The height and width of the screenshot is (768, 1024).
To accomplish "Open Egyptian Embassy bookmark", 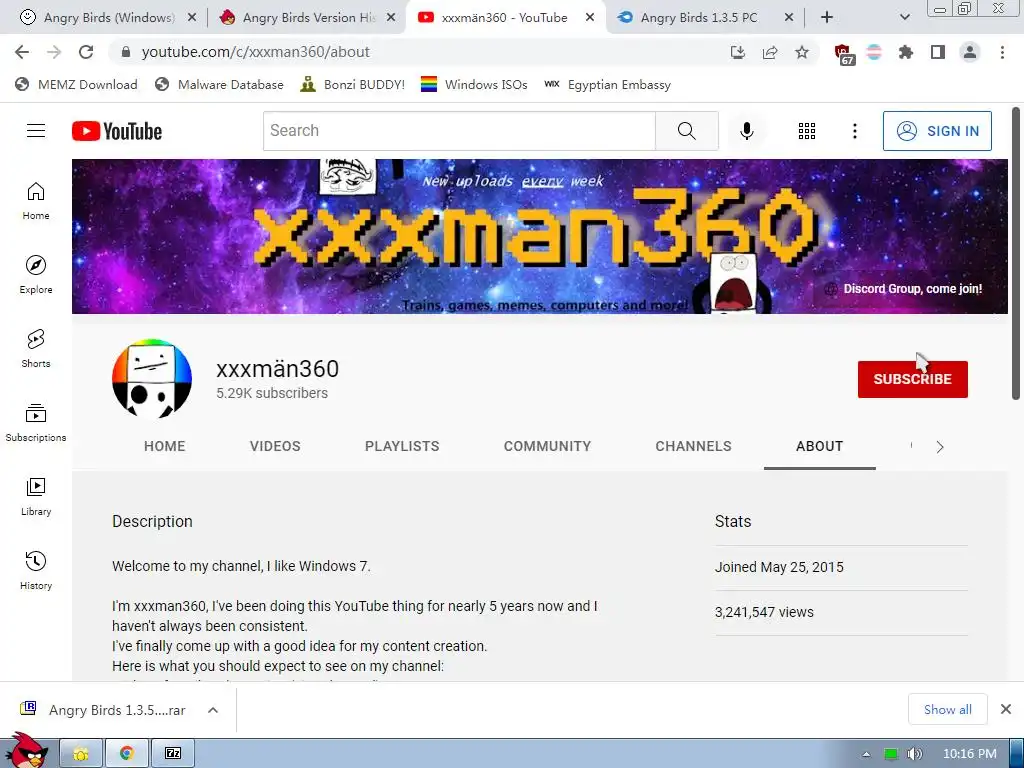I will [x=607, y=85].
